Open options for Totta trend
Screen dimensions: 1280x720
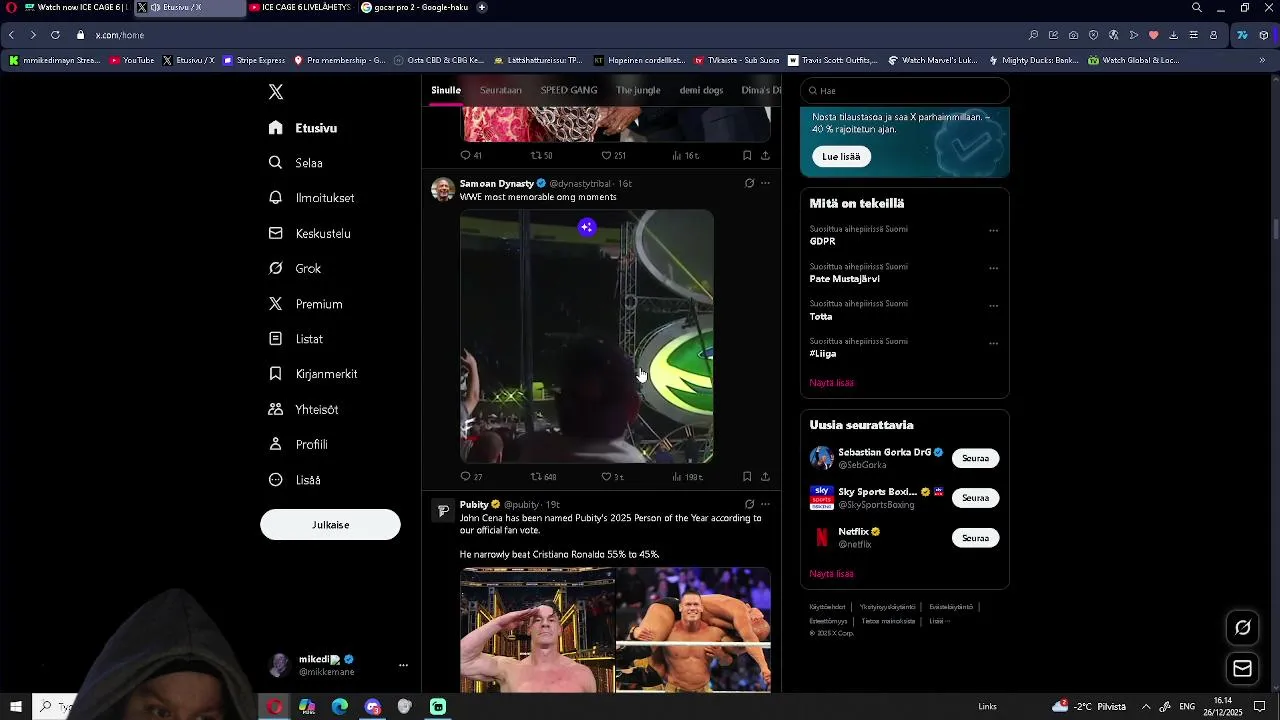click(x=993, y=306)
